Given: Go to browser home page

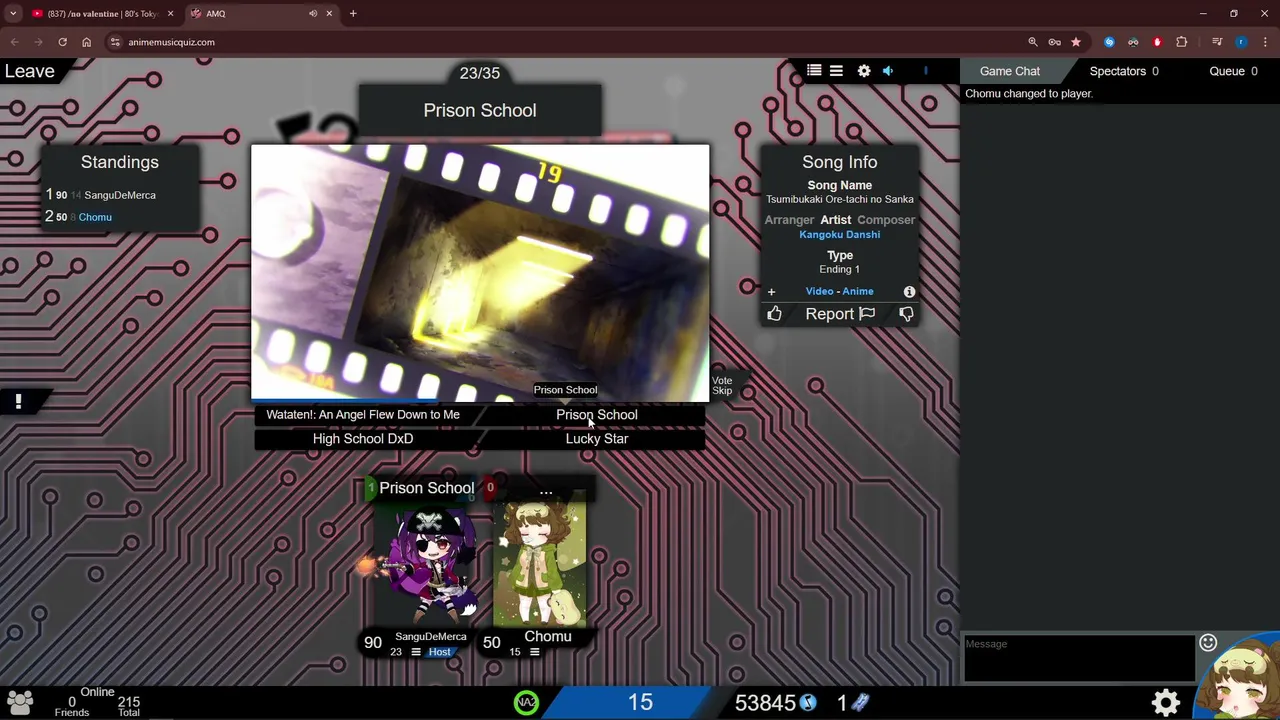Looking at the screenshot, I should point(86,42).
